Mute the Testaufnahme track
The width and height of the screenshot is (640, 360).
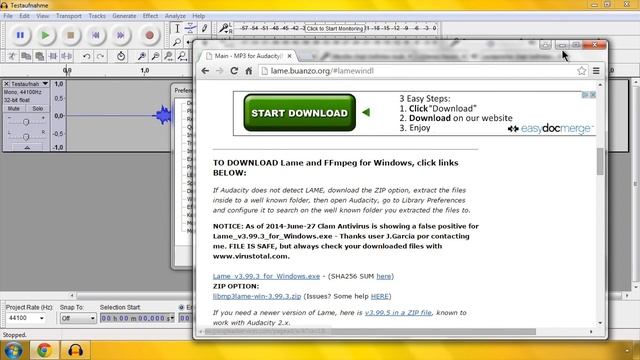pyautogui.click(x=13, y=109)
